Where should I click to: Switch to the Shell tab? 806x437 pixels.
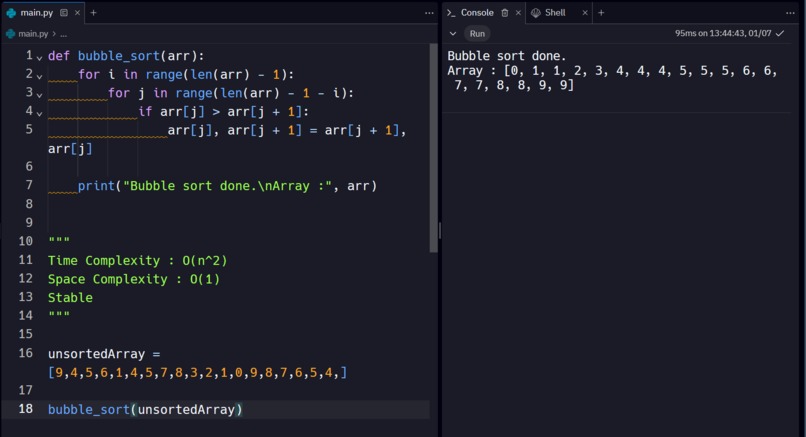pos(555,13)
